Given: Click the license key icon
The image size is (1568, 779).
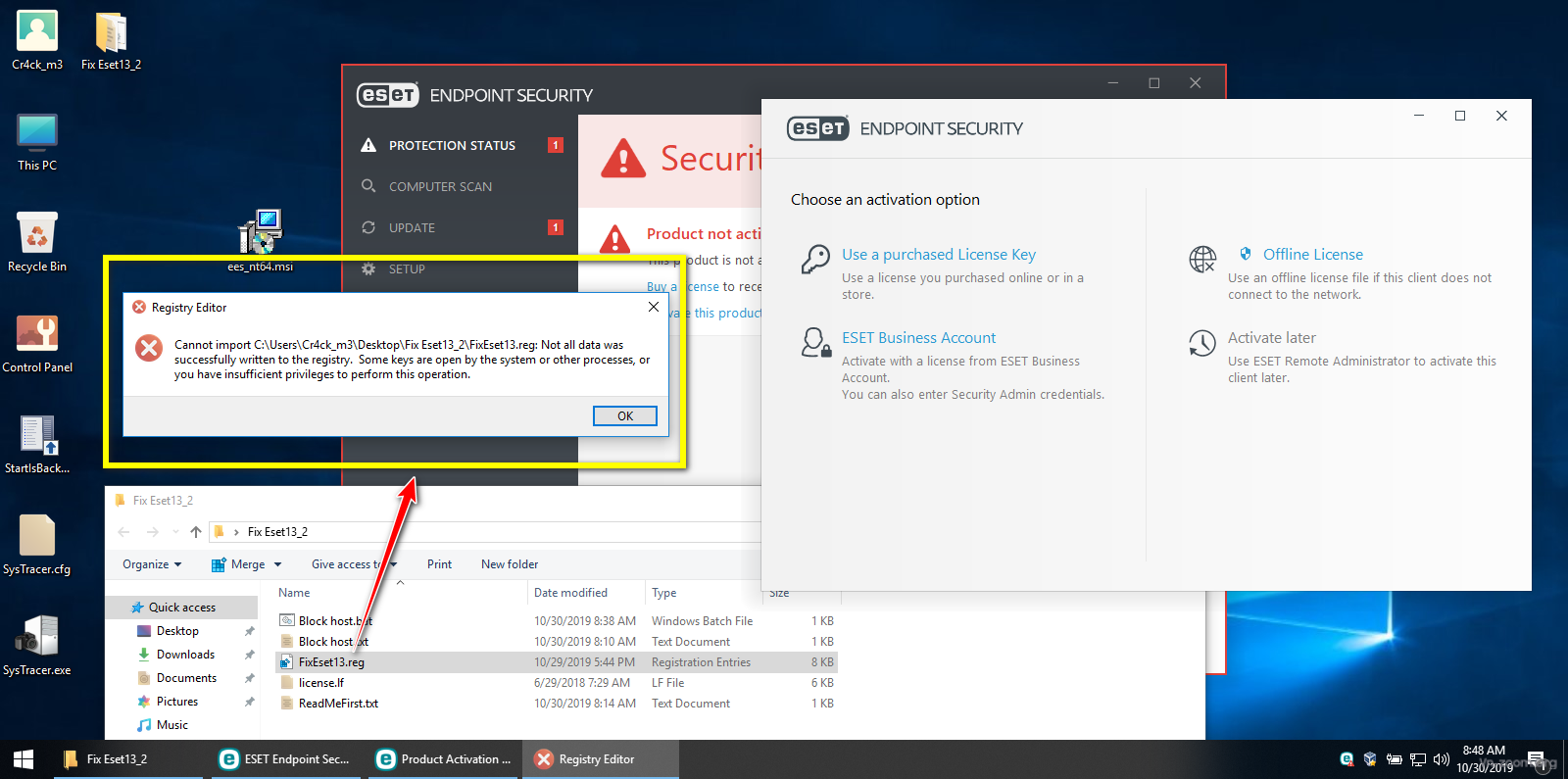Looking at the screenshot, I should (x=814, y=260).
